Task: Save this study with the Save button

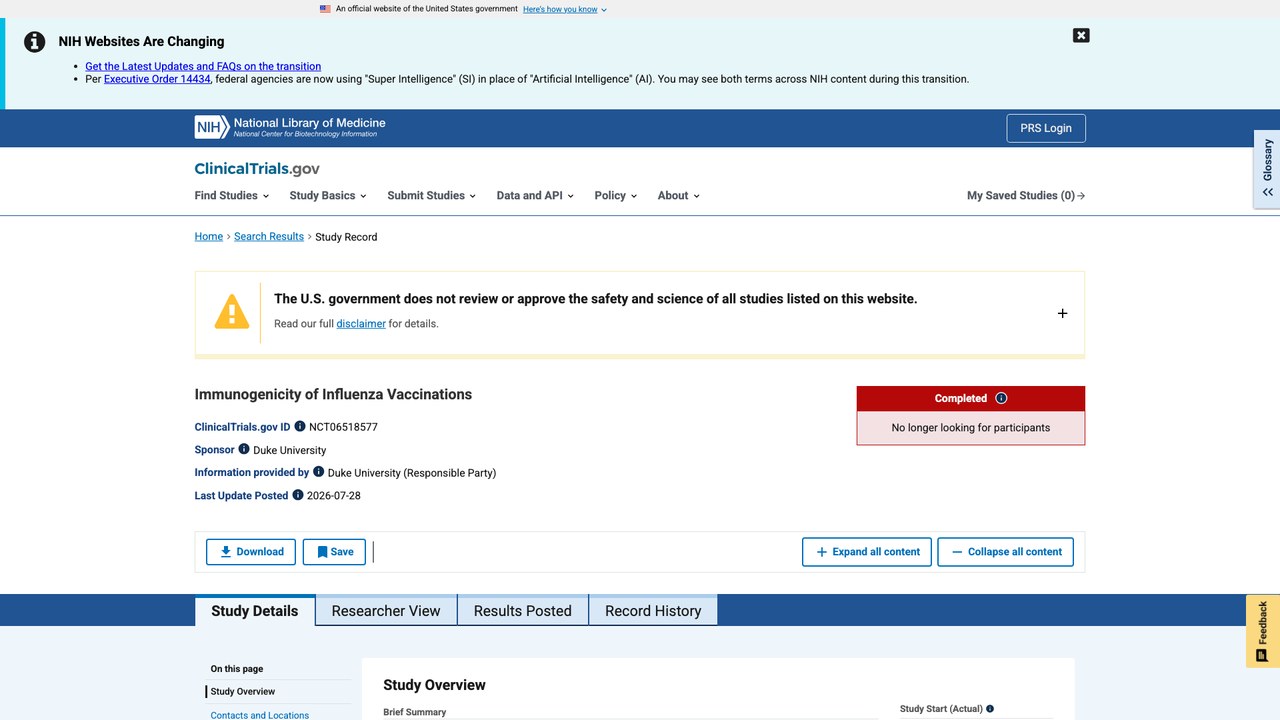Action: point(334,552)
